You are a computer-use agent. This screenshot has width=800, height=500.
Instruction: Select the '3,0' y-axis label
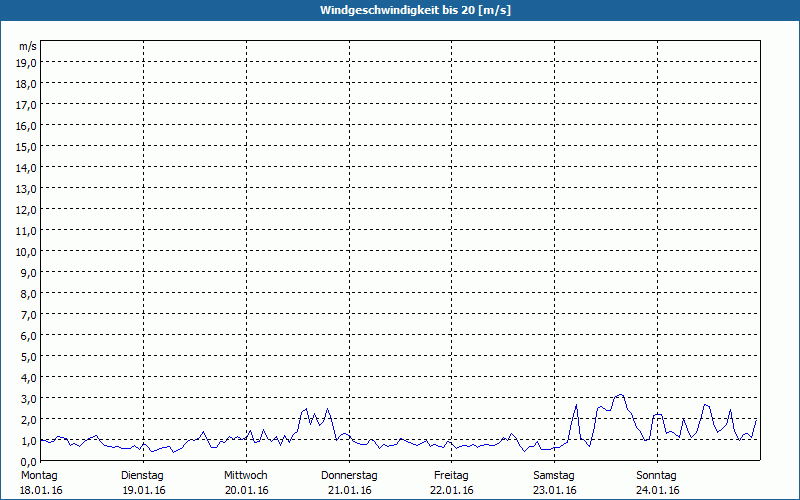[29, 398]
